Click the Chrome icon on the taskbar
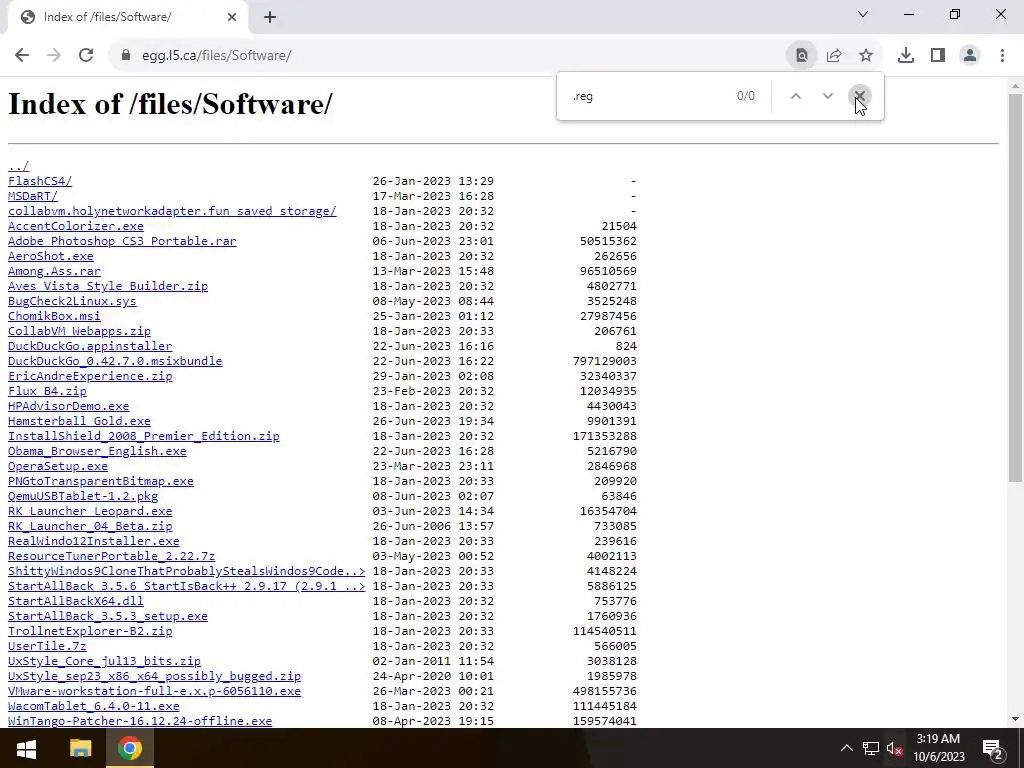The width and height of the screenshot is (1024, 768). pyautogui.click(x=129, y=748)
